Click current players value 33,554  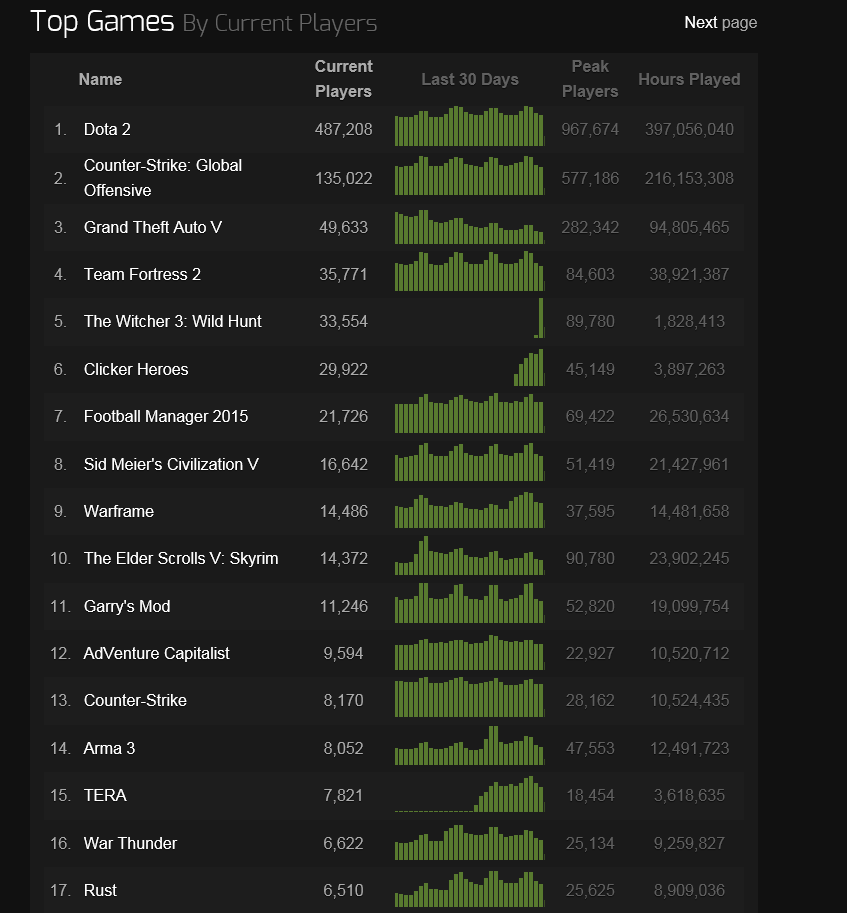[x=343, y=321]
